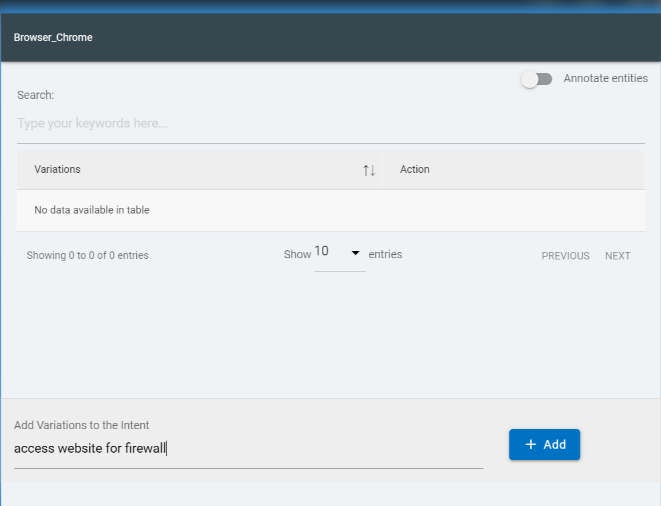The image size is (661, 506).
Task: Click the 'entries' label beside dropdown
Action: (385, 255)
